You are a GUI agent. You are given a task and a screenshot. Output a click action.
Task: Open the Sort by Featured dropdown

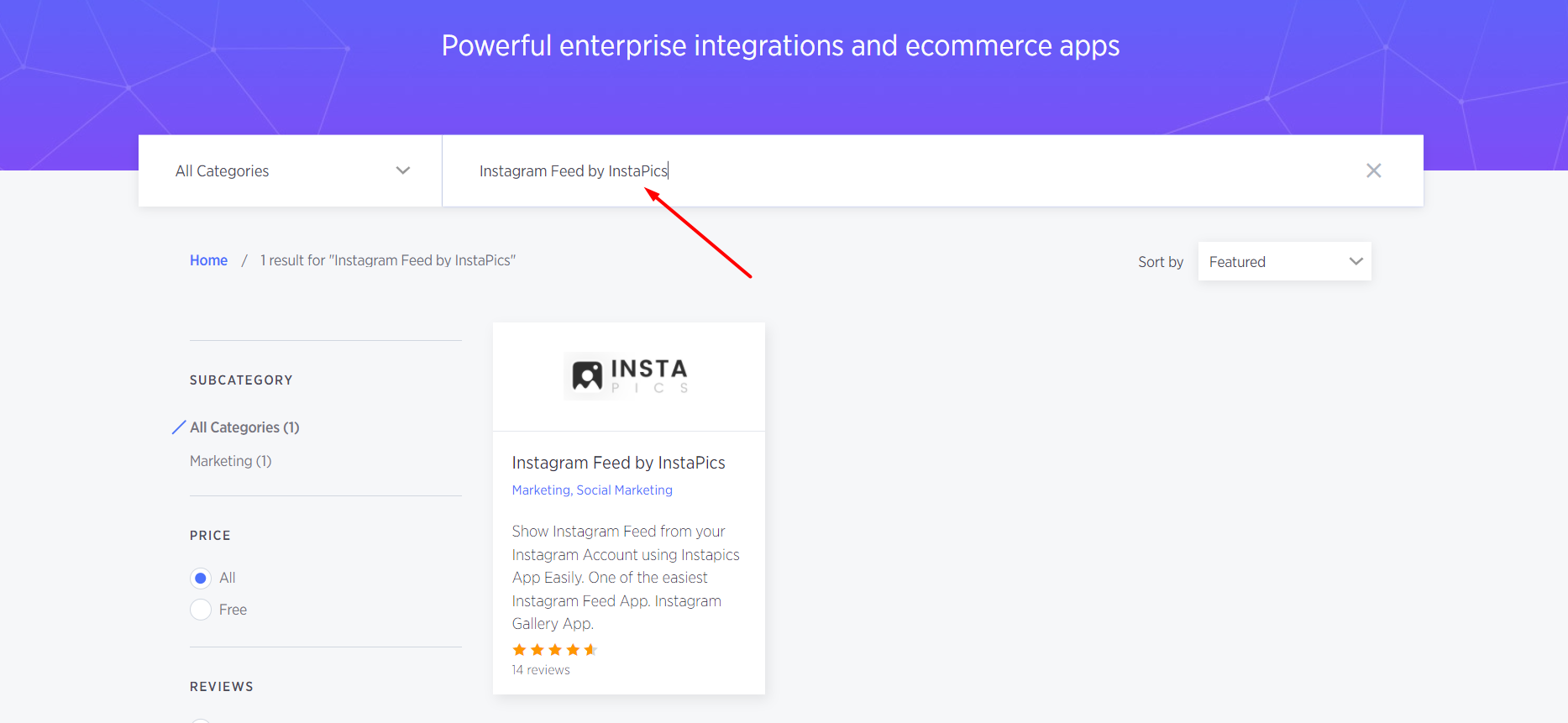pyautogui.click(x=1284, y=261)
